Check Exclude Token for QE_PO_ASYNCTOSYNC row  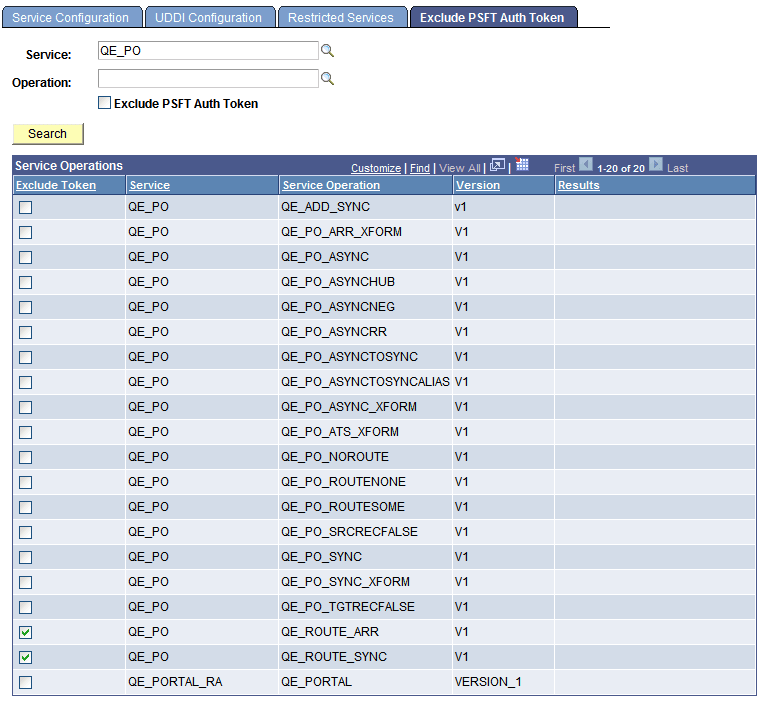pos(26,357)
